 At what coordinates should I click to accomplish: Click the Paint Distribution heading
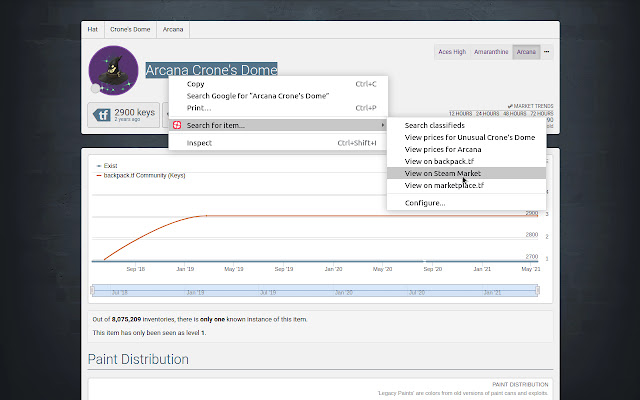coord(138,359)
